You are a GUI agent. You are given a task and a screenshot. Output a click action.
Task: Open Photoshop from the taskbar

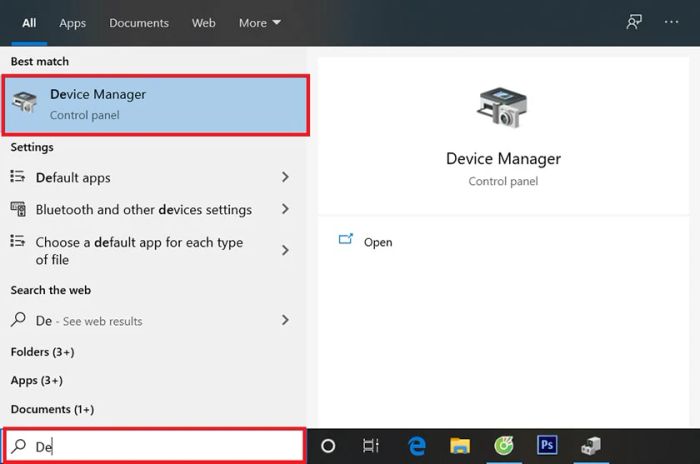(x=547, y=445)
